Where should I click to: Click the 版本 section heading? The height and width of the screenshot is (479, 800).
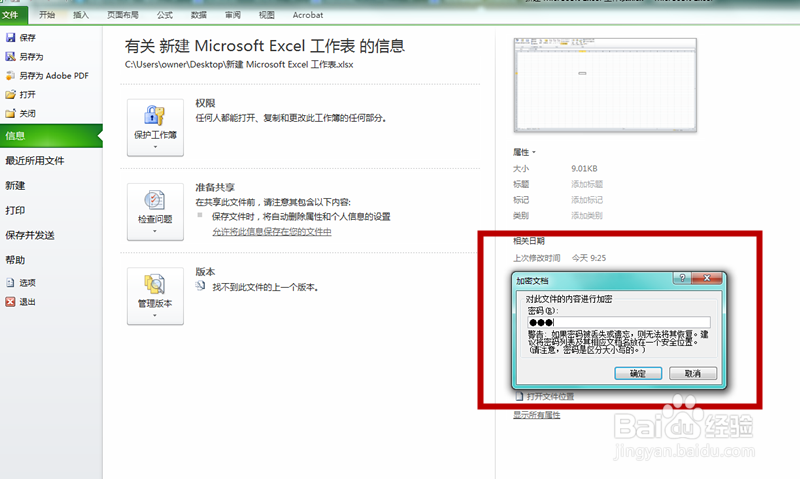205,272
